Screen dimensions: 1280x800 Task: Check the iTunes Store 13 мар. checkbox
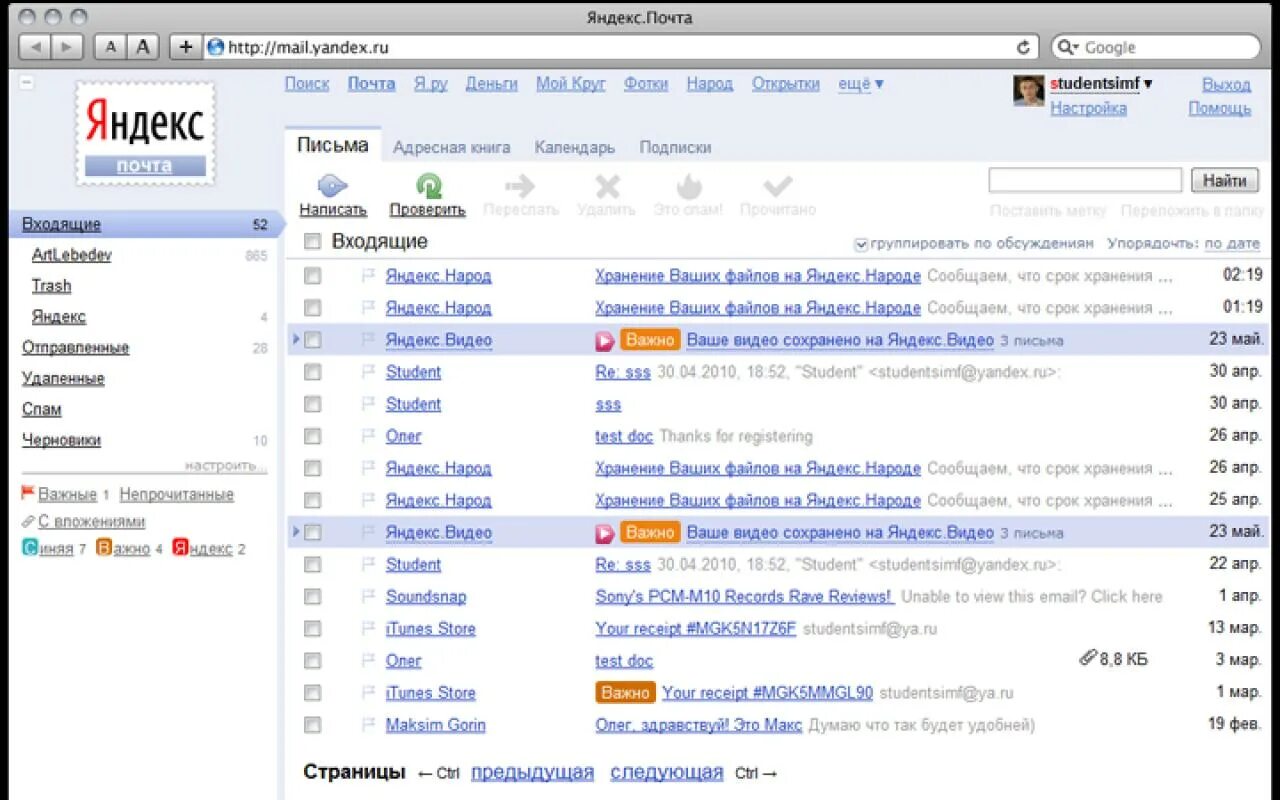click(x=312, y=628)
